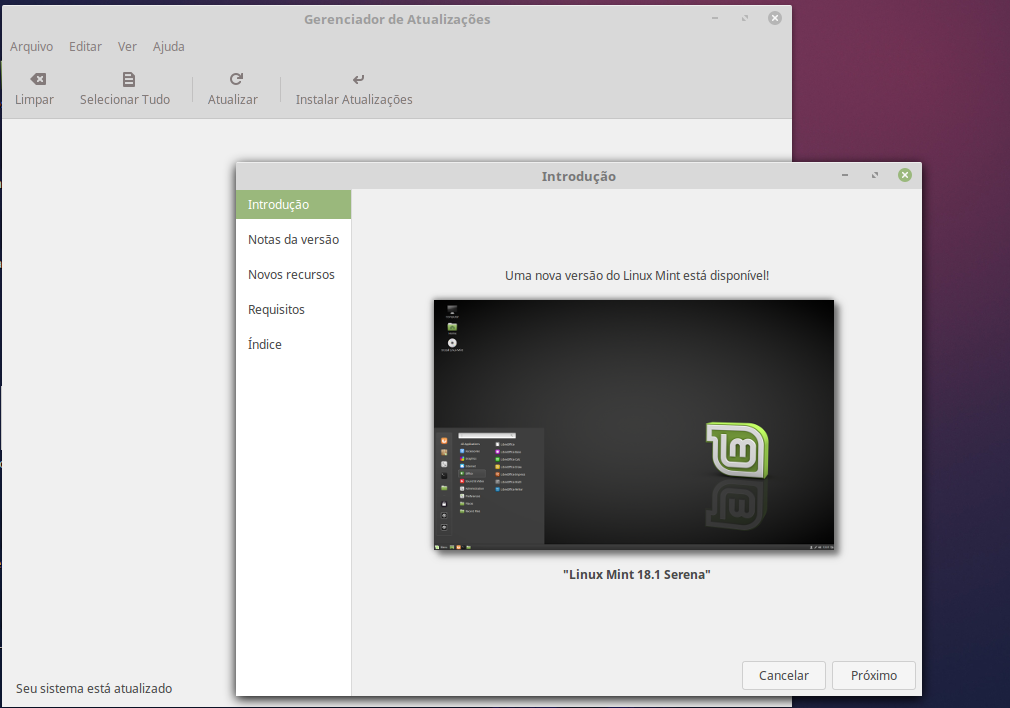Proceed using the Próximo button
The height and width of the screenshot is (708, 1010).
coord(873,675)
